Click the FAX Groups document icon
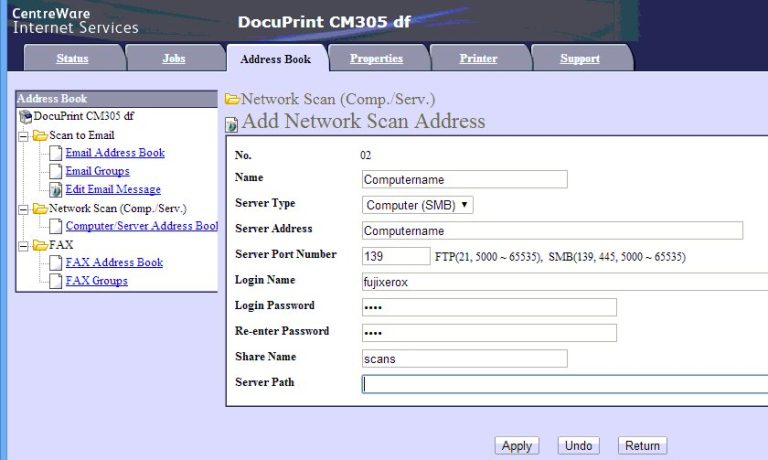 pos(56,281)
